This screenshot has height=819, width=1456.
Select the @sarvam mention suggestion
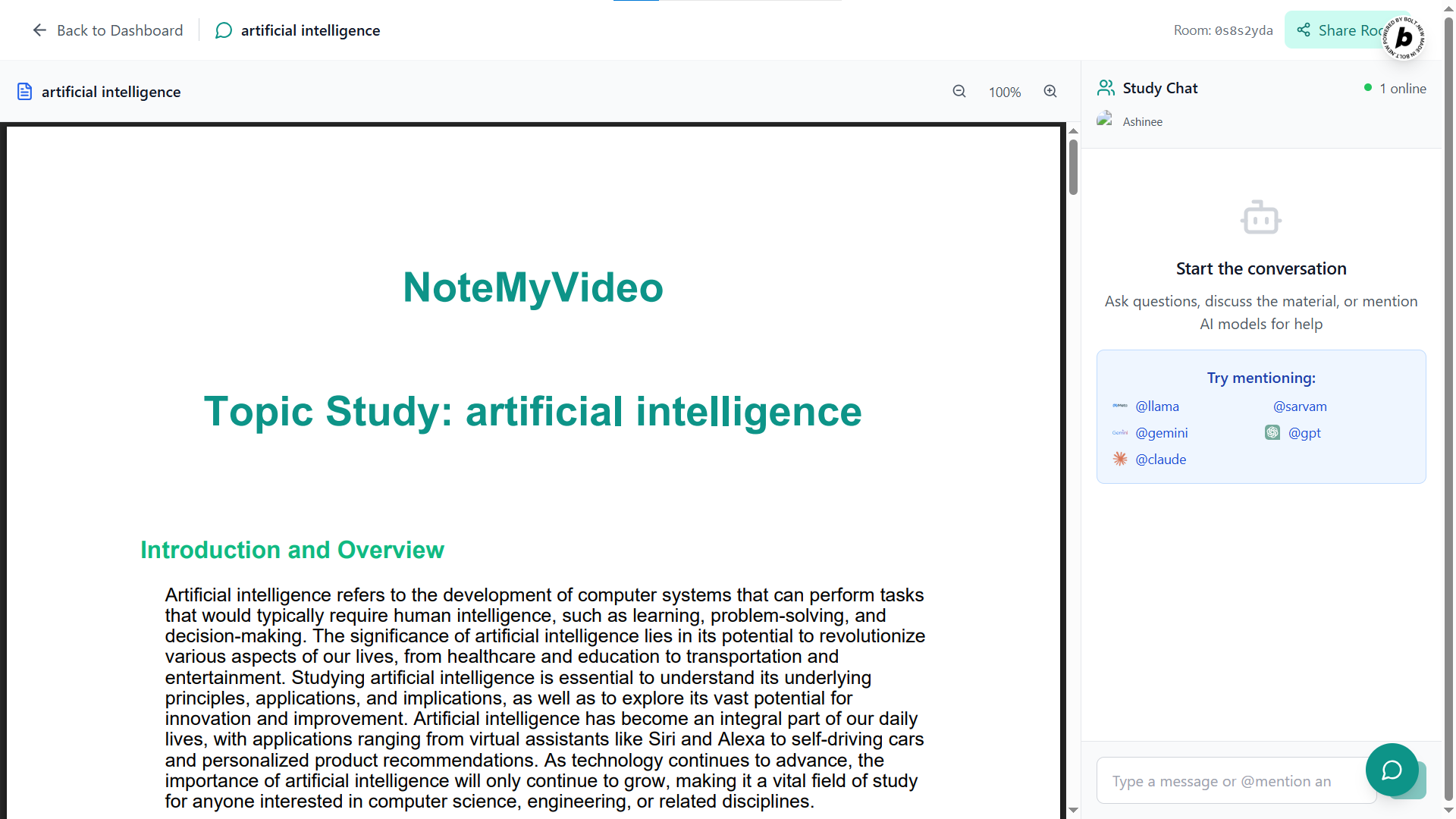tap(1300, 406)
